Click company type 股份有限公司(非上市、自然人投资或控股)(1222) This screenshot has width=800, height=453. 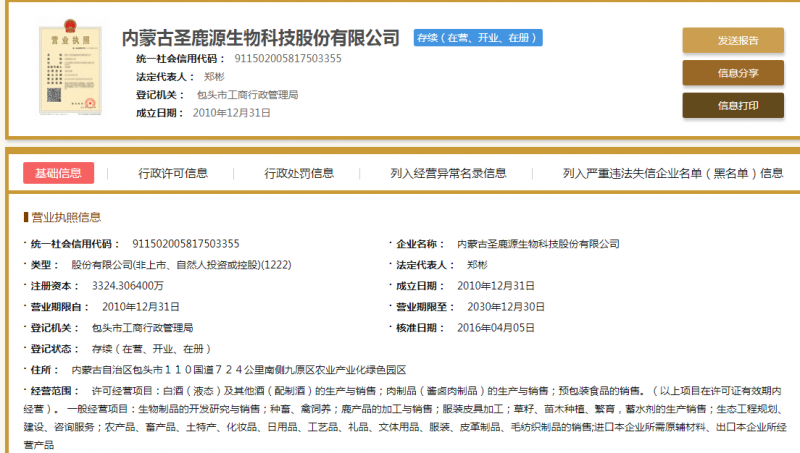[181, 265]
